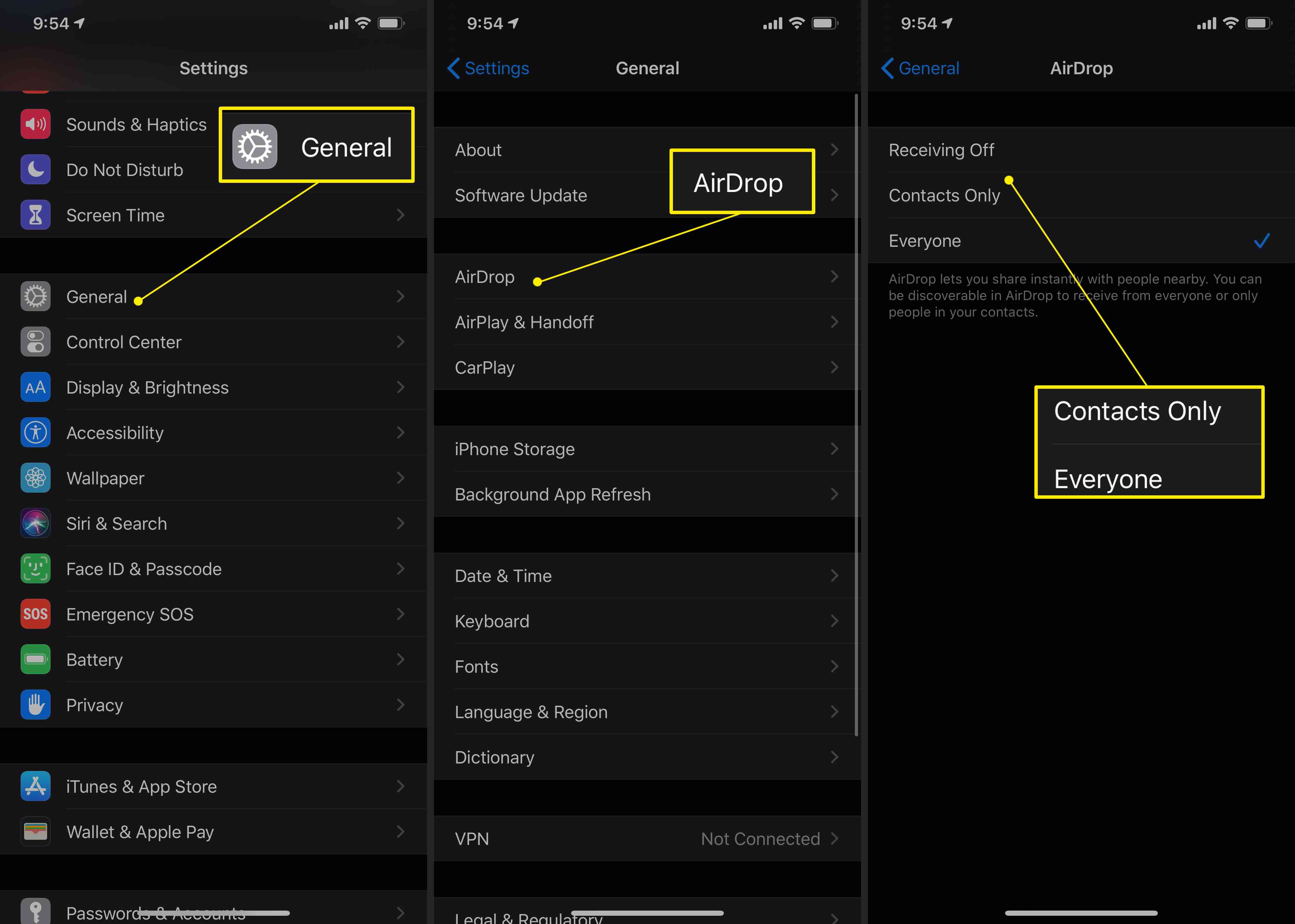This screenshot has height=924, width=1295.
Task: Open AirDrop row in General screen
Action: pyautogui.click(x=647, y=276)
